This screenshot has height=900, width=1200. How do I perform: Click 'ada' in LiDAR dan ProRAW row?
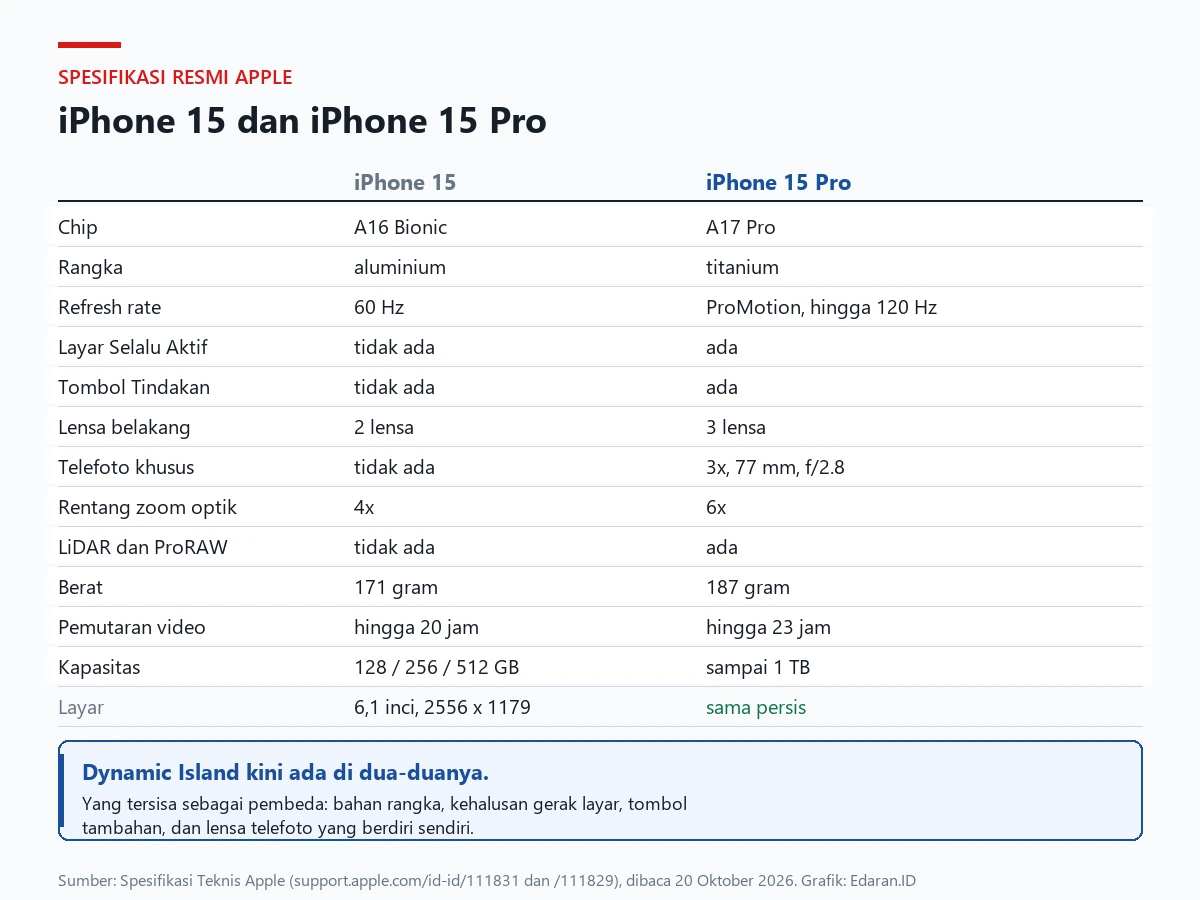722,547
